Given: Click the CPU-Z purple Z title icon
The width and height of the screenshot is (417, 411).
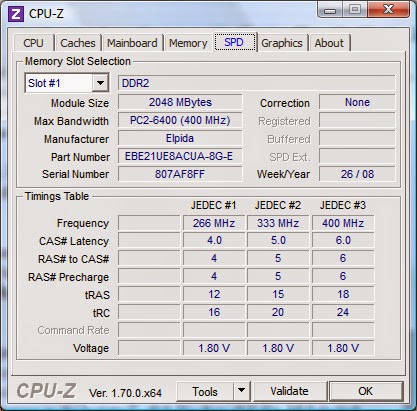Looking at the screenshot, I should click(16, 14).
